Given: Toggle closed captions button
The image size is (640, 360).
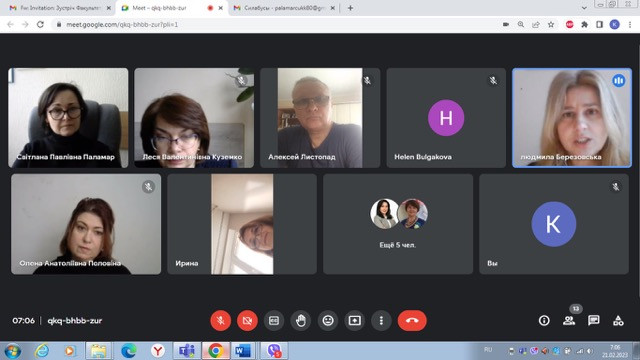Looking at the screenshot, I should [x=274, y=321].
